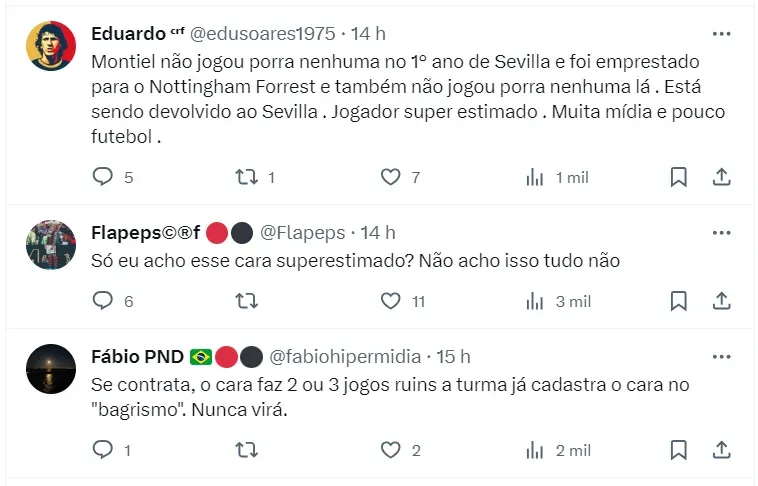Open Flapeps' profile avatar
The width and height of the screenshot is (758, 486).
coord(51,245)
